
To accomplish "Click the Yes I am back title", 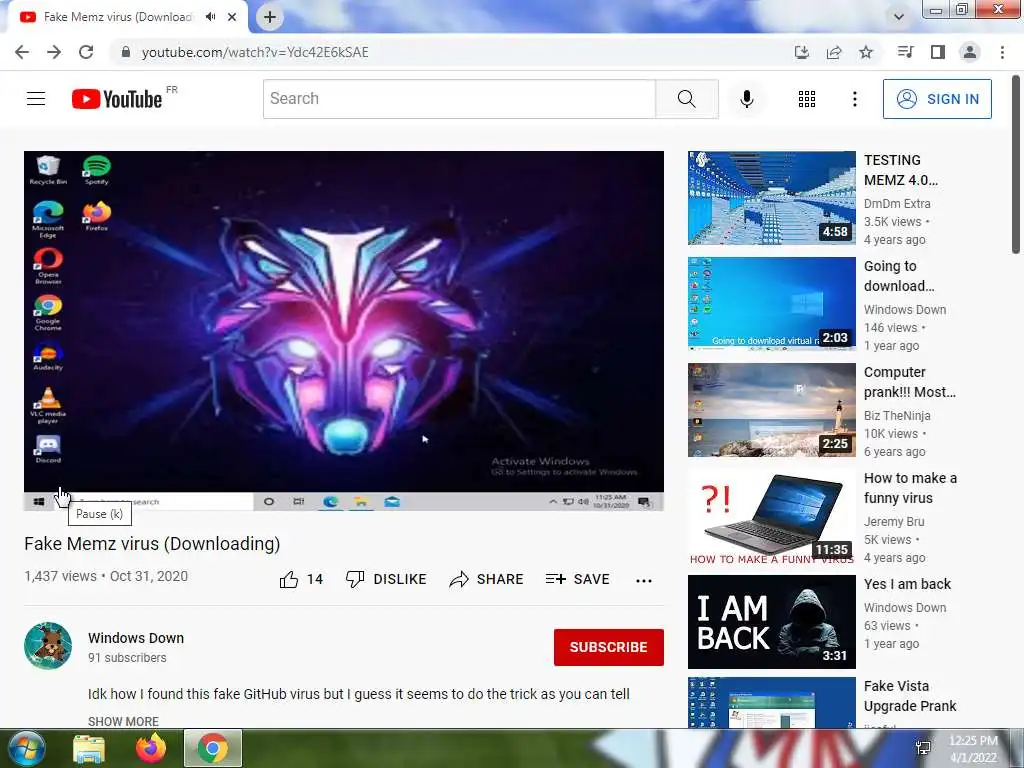I will pyautogui.click(x=907, y=584).
